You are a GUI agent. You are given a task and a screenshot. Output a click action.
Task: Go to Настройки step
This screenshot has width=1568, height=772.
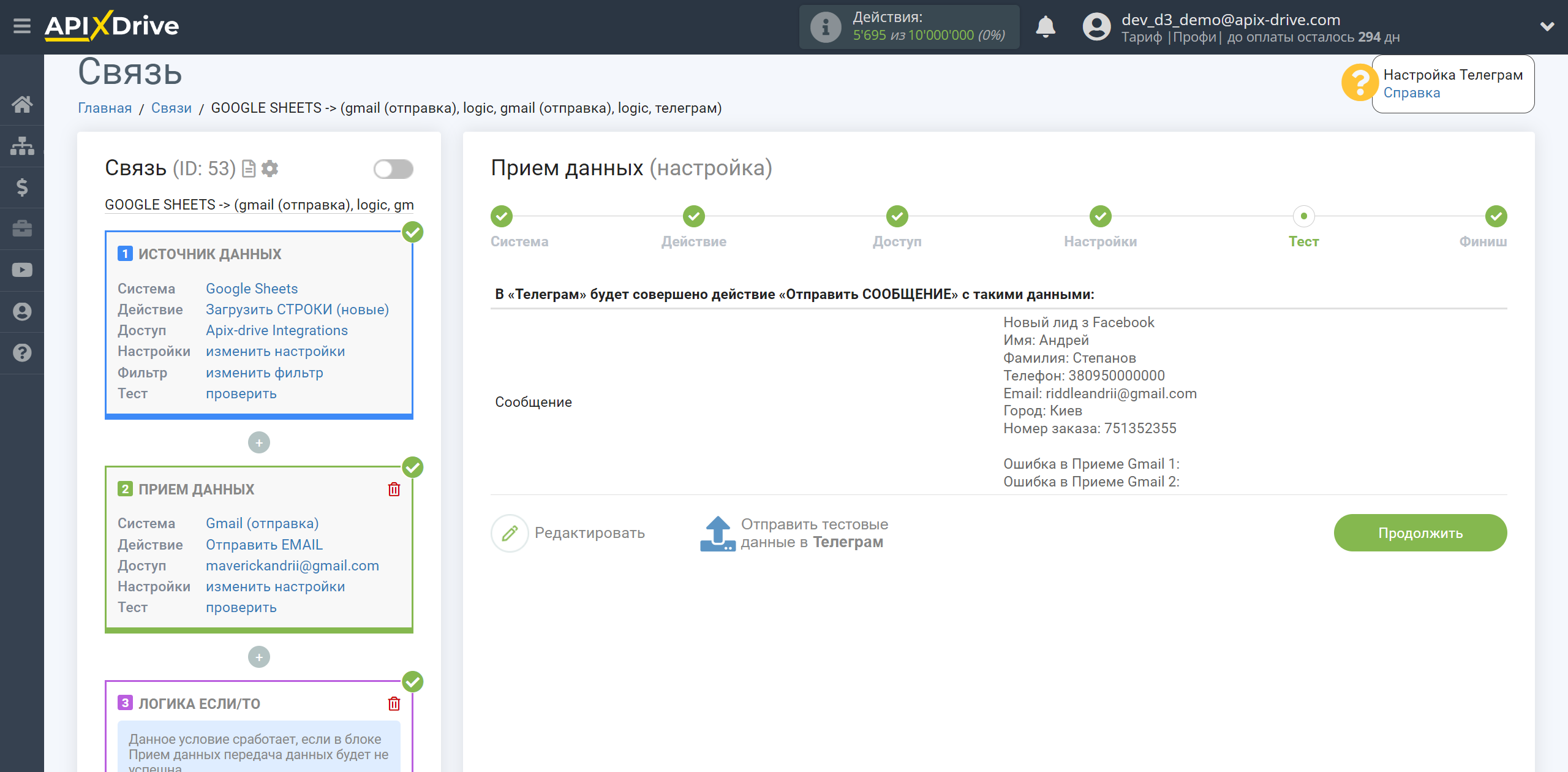coord(1101,216)
